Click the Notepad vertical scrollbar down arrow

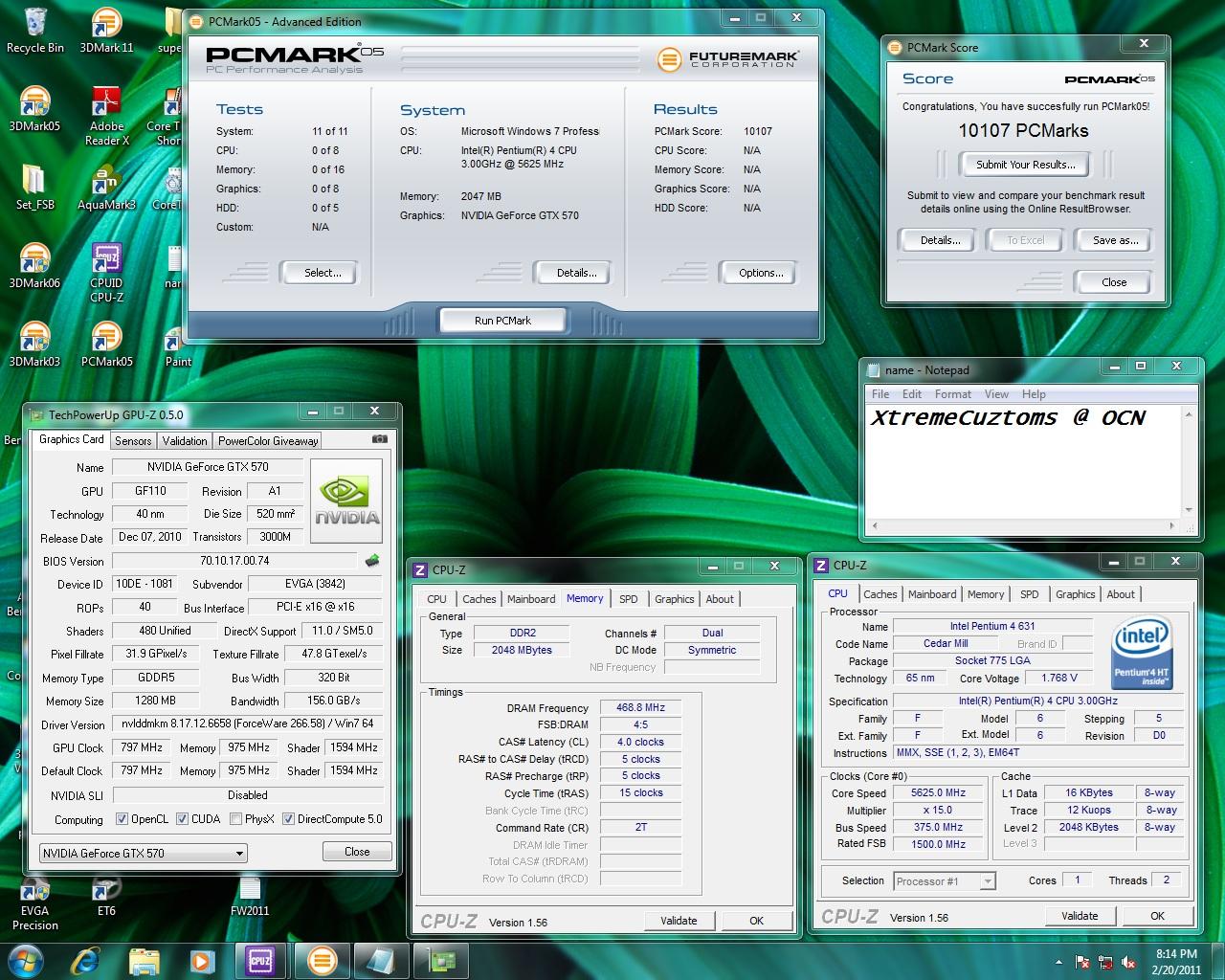click(1189, 510)
